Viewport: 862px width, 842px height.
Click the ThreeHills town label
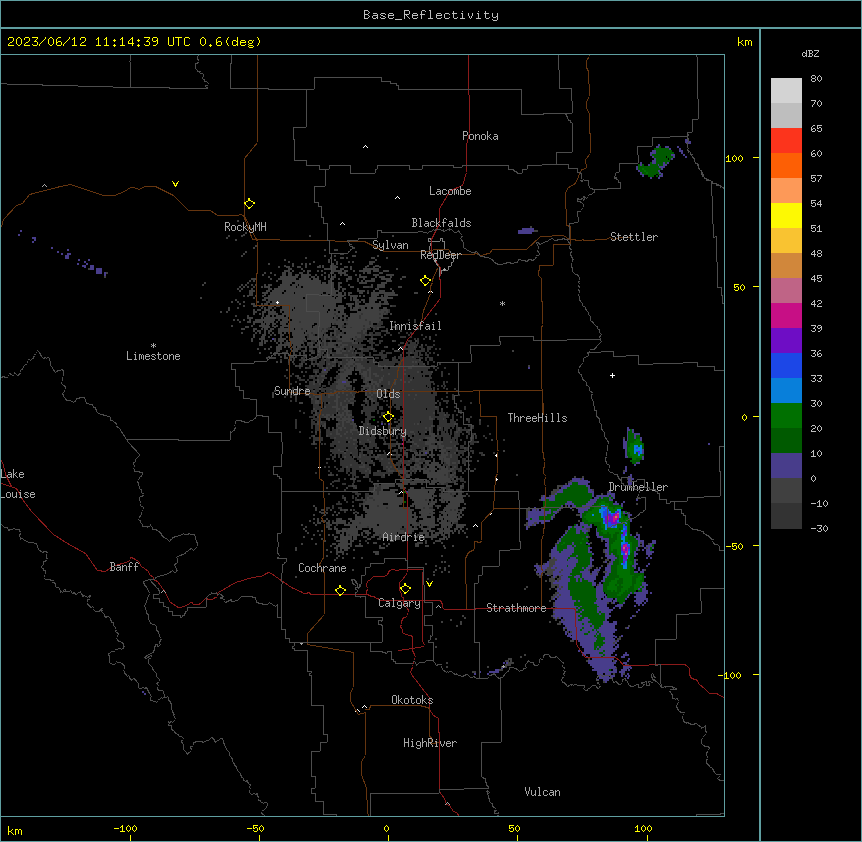pos(537,418)
